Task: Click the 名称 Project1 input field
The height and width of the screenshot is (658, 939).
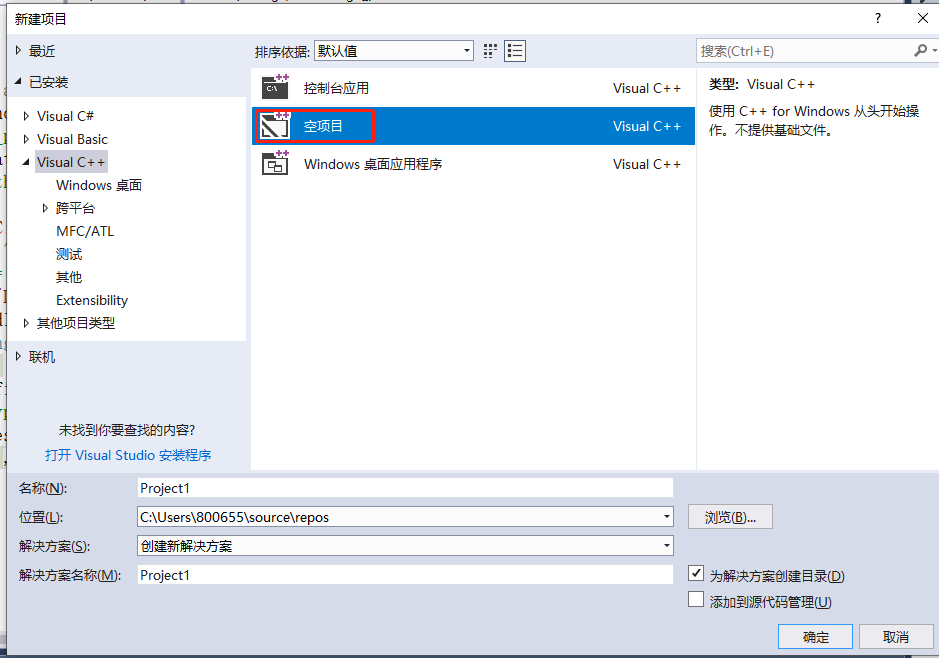Action: (405, 488)
